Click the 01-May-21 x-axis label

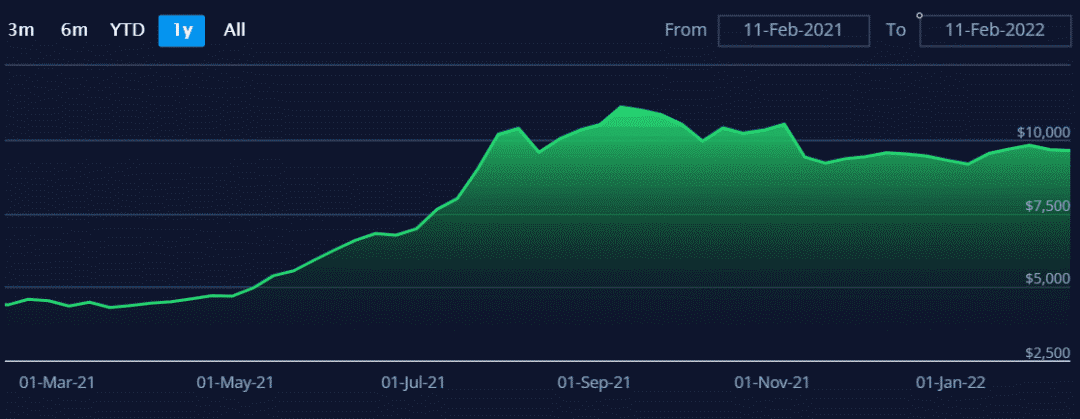[x=235, y=383]
